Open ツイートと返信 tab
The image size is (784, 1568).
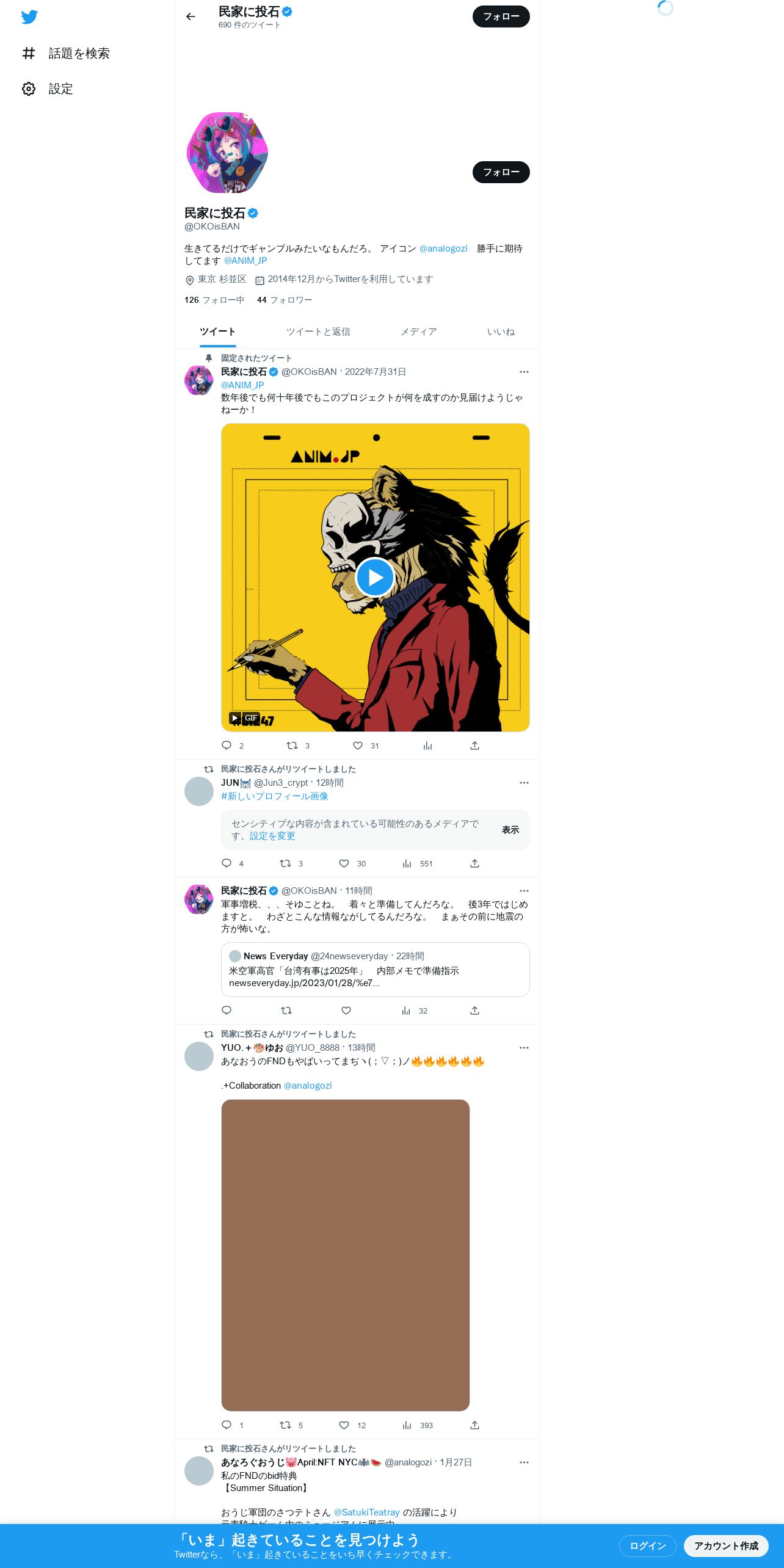pos(318,332)
